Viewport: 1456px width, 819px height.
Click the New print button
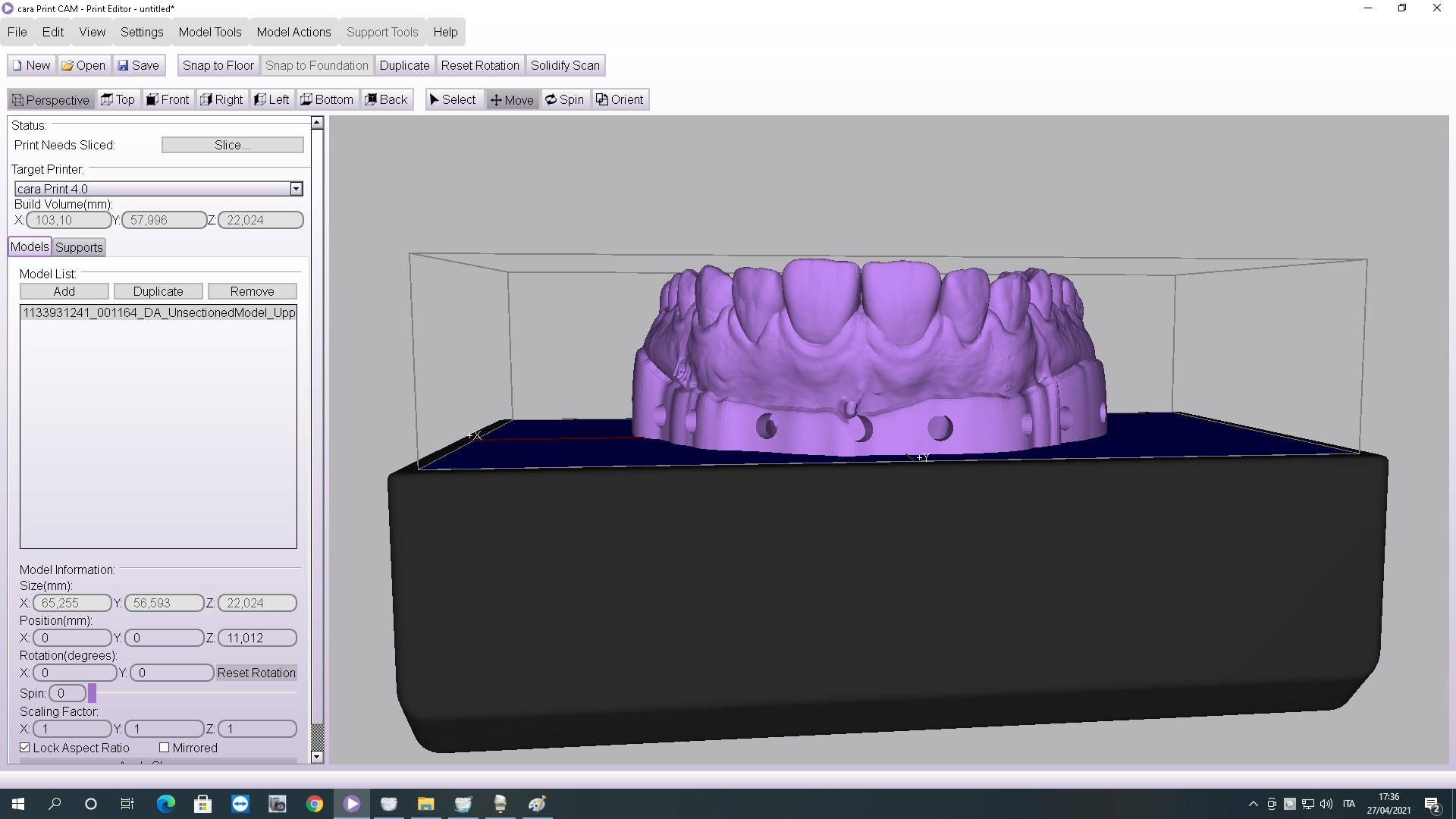(x=31, y=65)
